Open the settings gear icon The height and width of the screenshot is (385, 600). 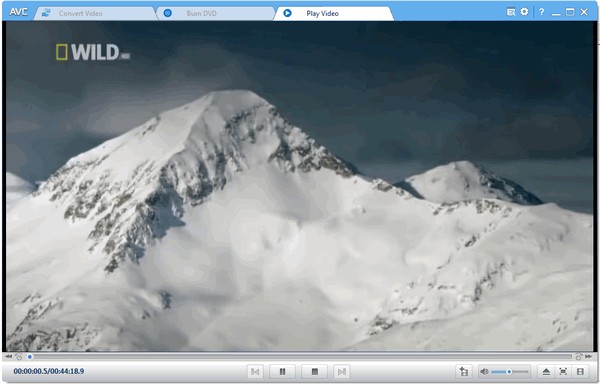tap(524, 11)
